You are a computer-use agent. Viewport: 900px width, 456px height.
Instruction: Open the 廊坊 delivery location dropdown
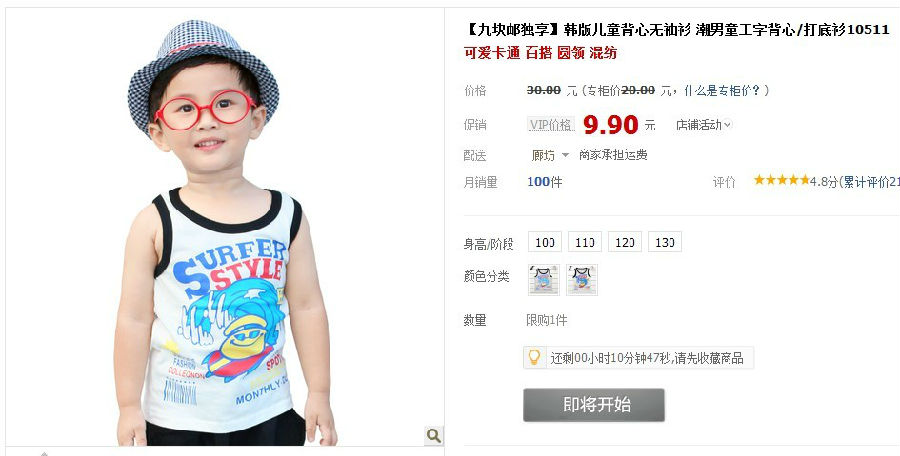(549, 155)
